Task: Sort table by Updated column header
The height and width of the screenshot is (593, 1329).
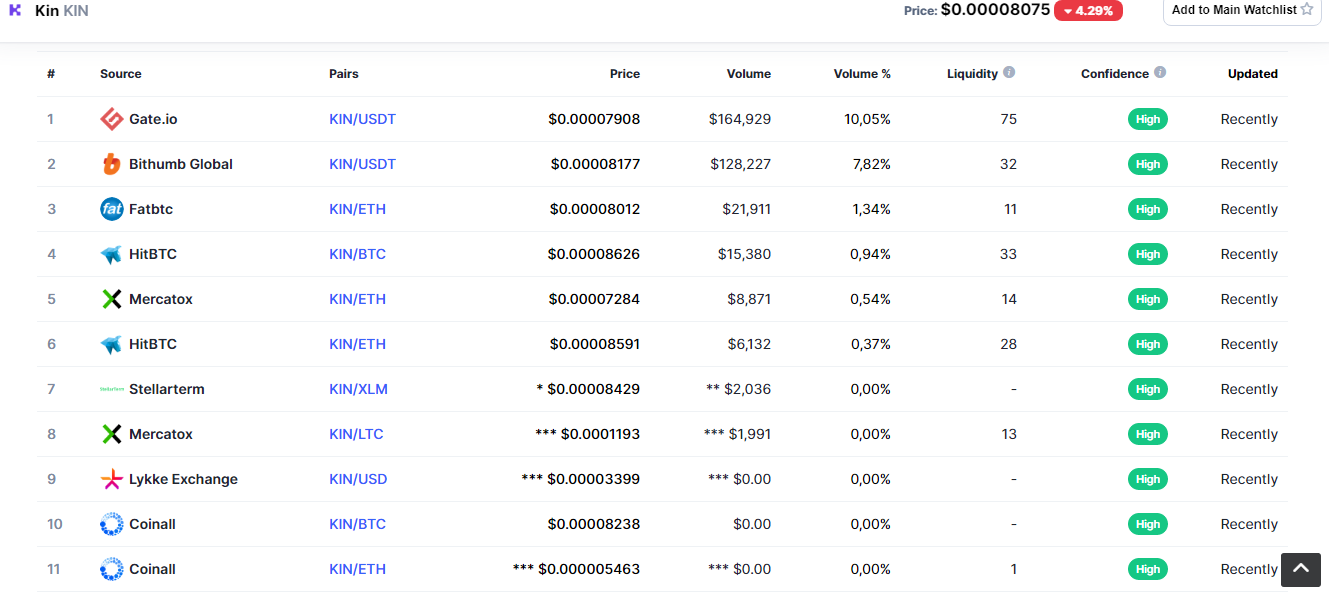Action: [1253, 74]
